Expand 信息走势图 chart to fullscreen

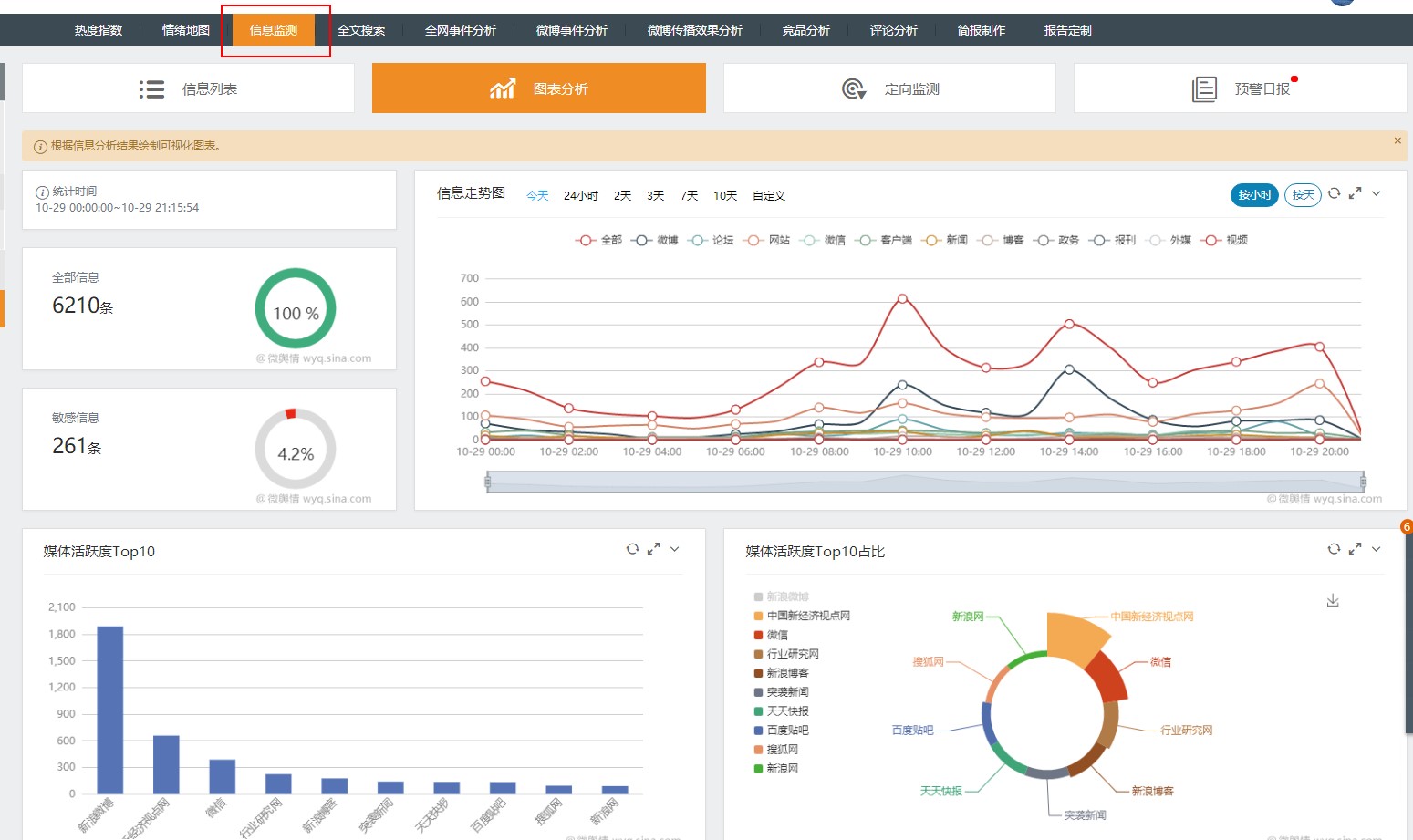pyautogui.click(x=1355, y=193)
